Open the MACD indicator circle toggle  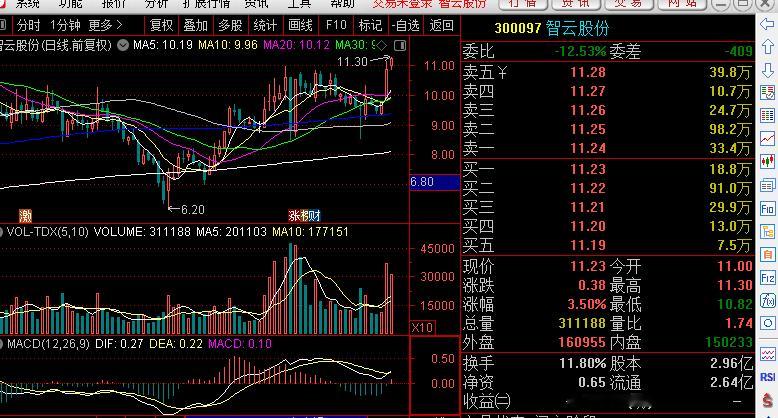tap(1, 344)
